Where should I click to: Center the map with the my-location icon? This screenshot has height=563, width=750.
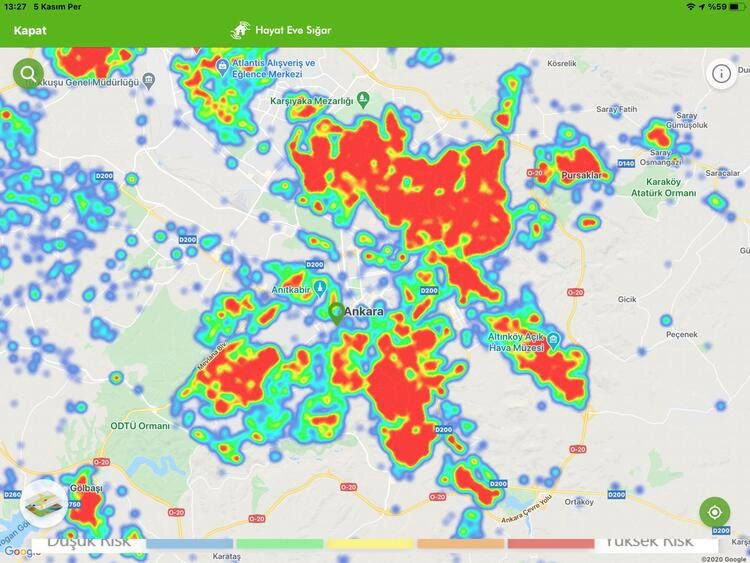714,512
